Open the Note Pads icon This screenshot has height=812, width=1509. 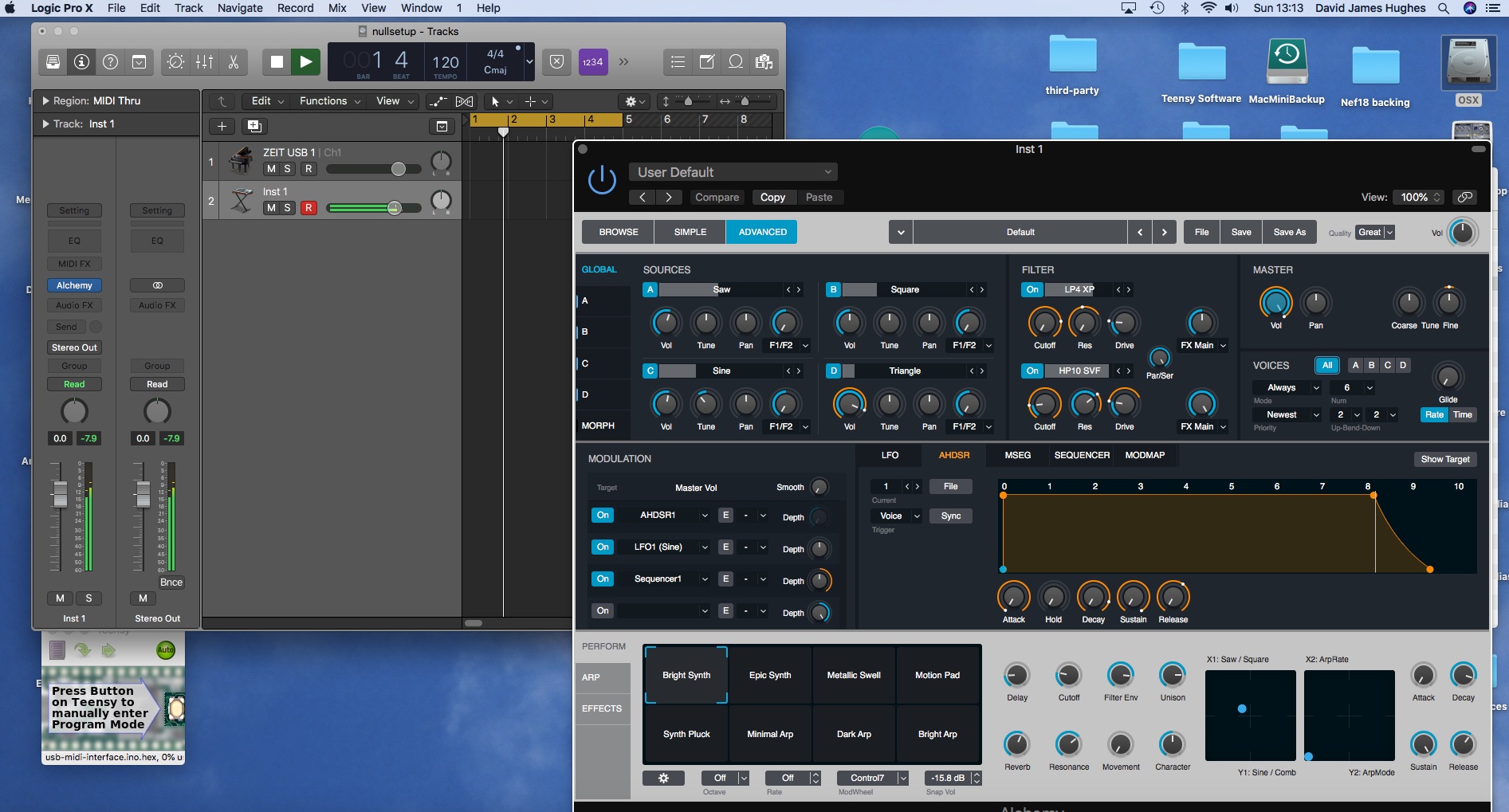(707, 62)
